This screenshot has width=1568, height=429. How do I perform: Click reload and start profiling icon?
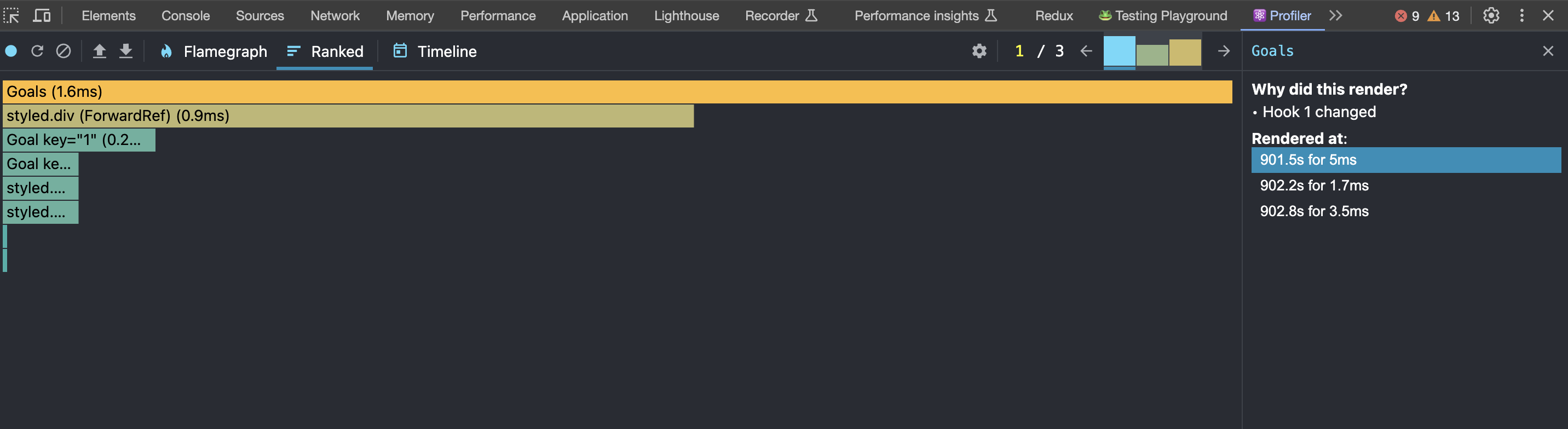click(37, 51)
